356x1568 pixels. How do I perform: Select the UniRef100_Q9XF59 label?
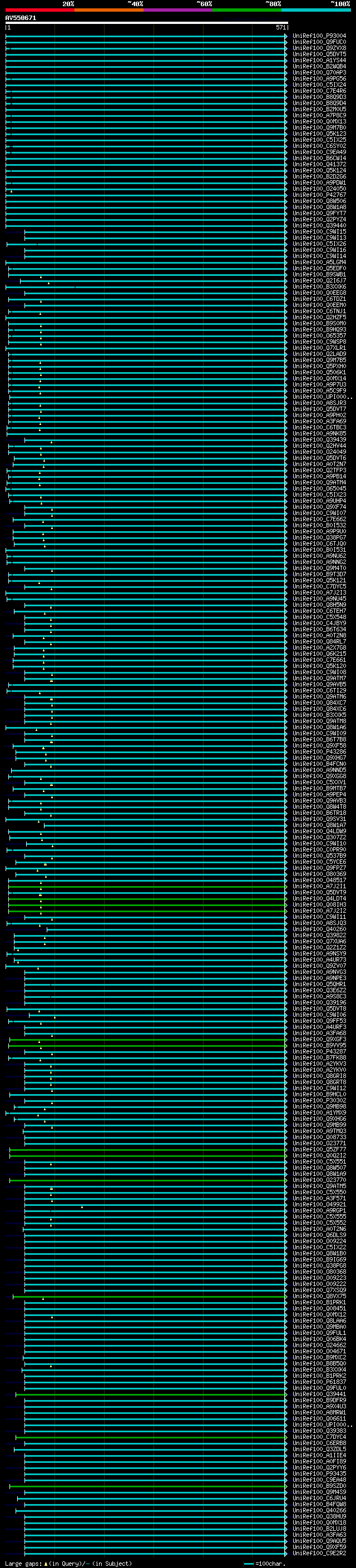[x=319, y=1548]
